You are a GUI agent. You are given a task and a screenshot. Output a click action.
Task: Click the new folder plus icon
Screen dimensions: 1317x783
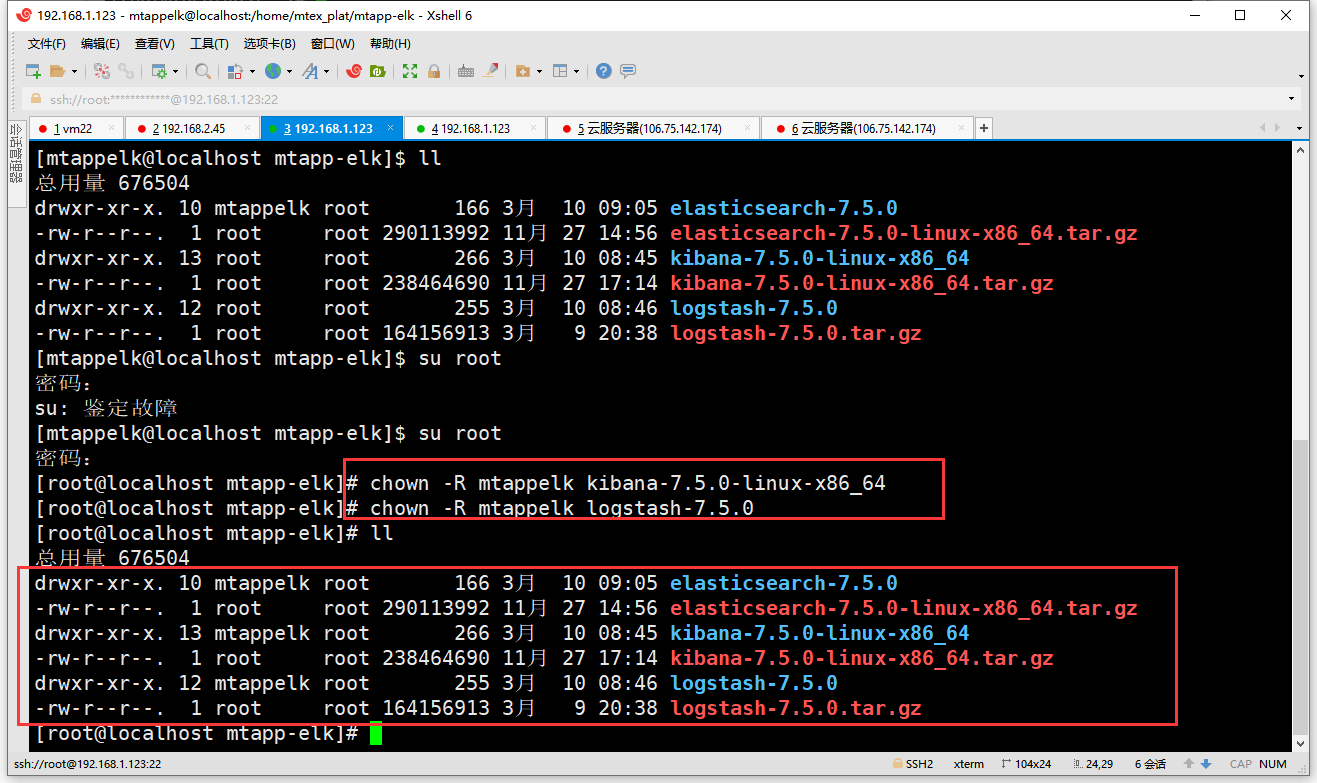point(522,71)
